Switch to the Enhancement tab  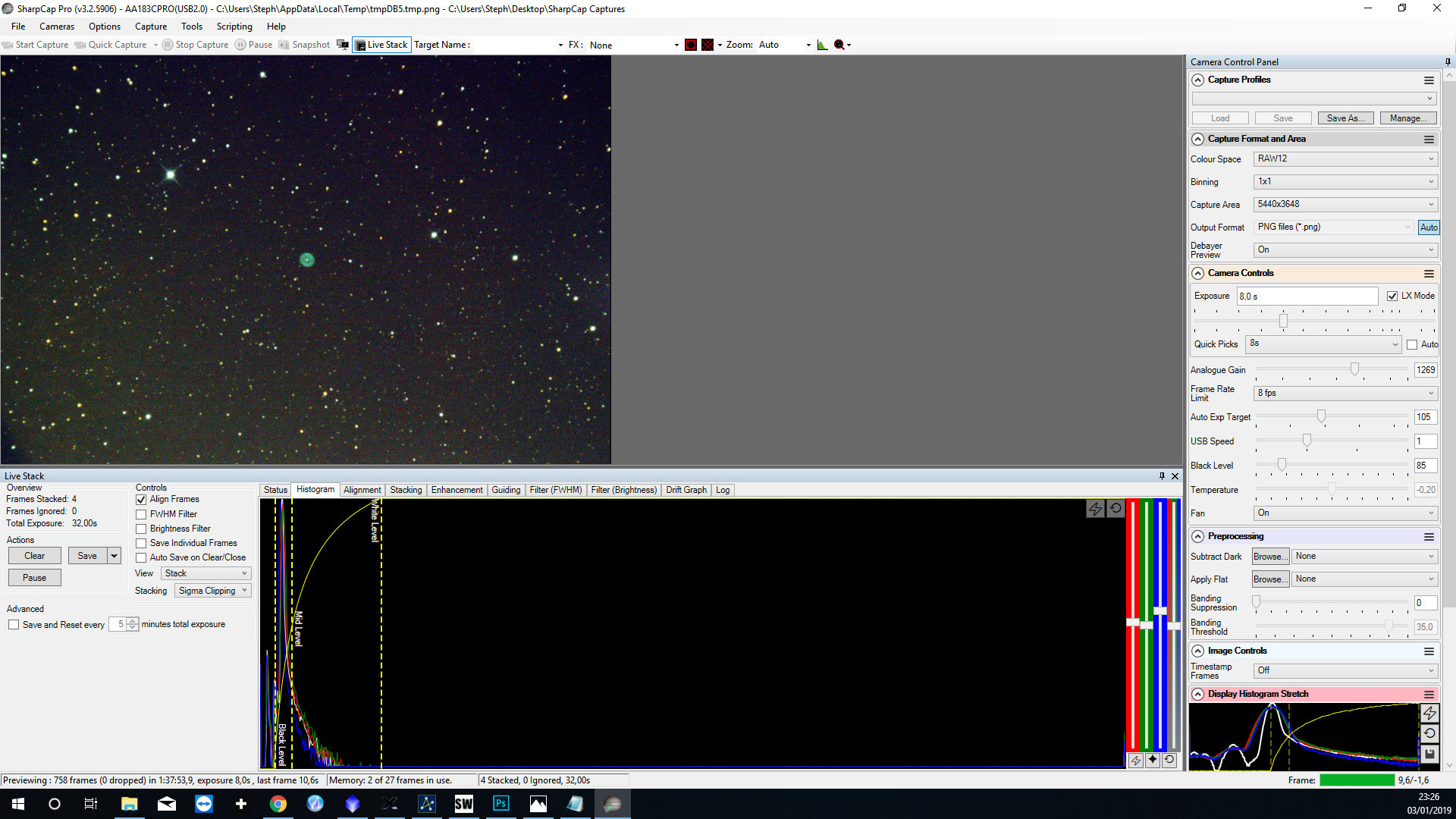click(457, 490)
